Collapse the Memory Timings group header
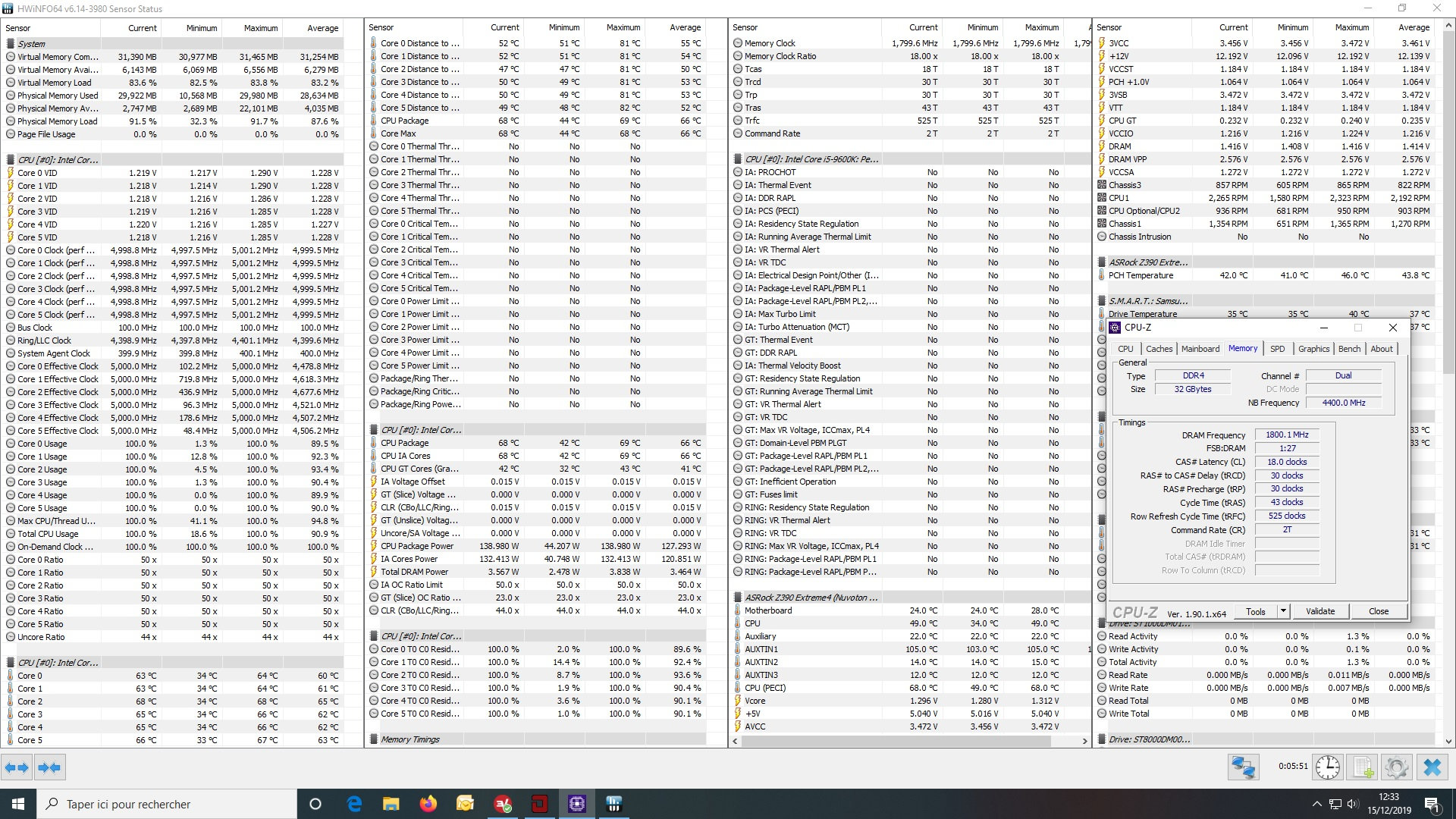This screenshot has width=1456, height=819. [x=409, y=739]
